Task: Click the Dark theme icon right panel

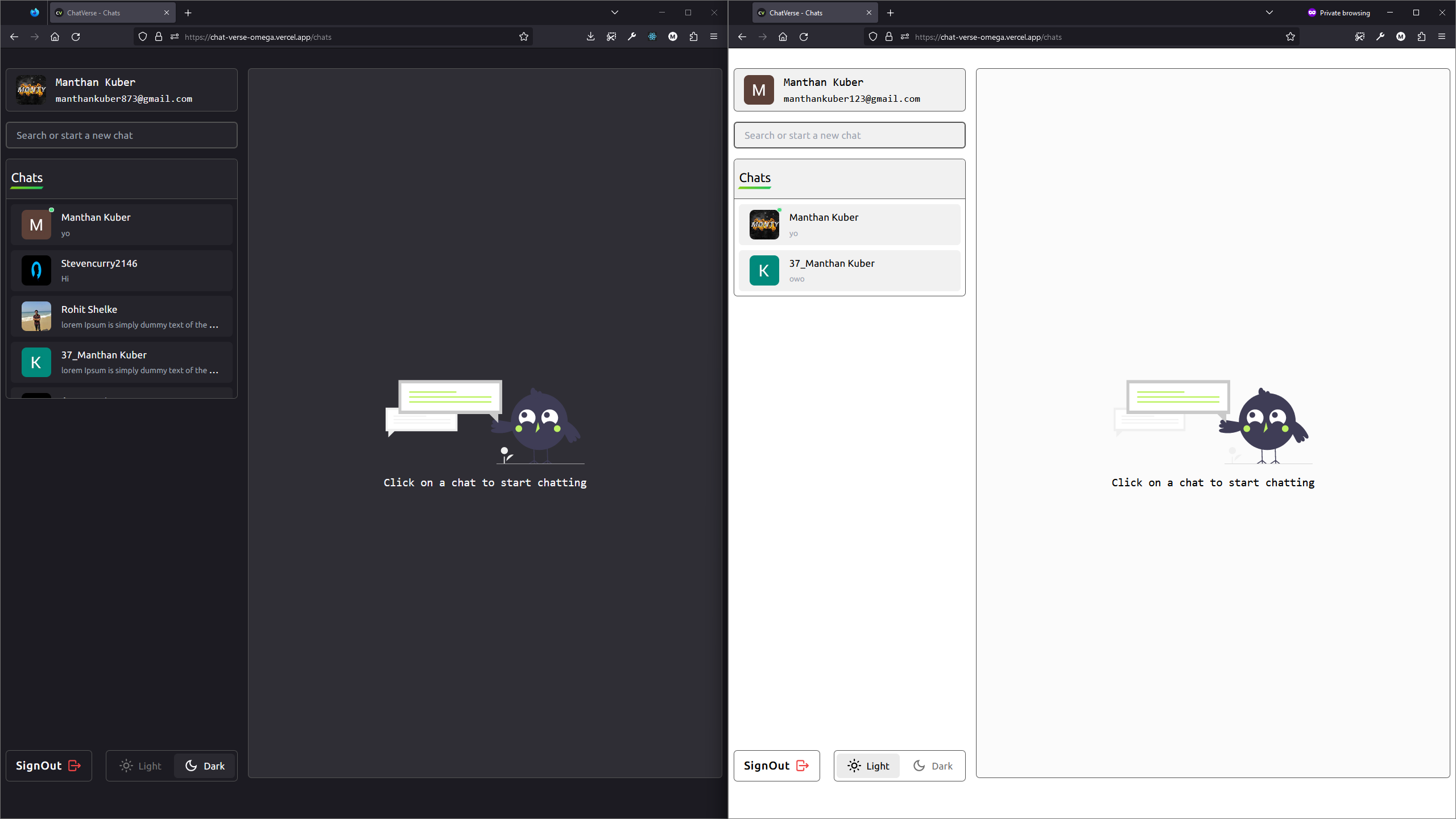Action: point(919,766)
